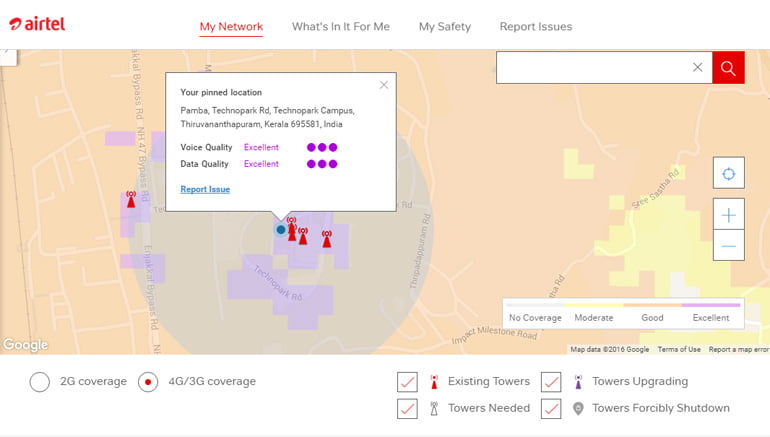This screenshot has width=770, height=437.
Task: Open the Terms of Use link
Action: 679,349
